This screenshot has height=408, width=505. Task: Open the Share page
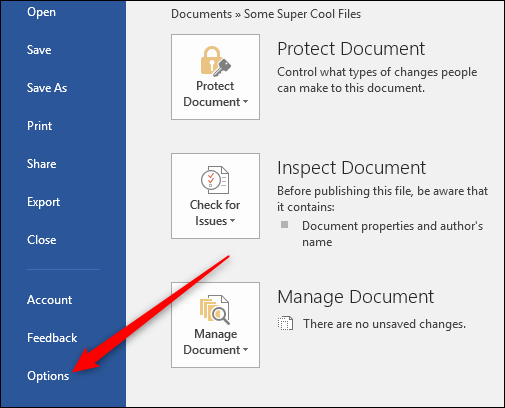point(41,164)
